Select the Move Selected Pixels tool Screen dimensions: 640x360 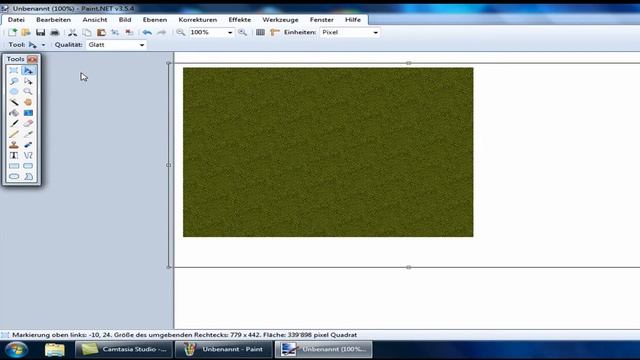[28, 71]
